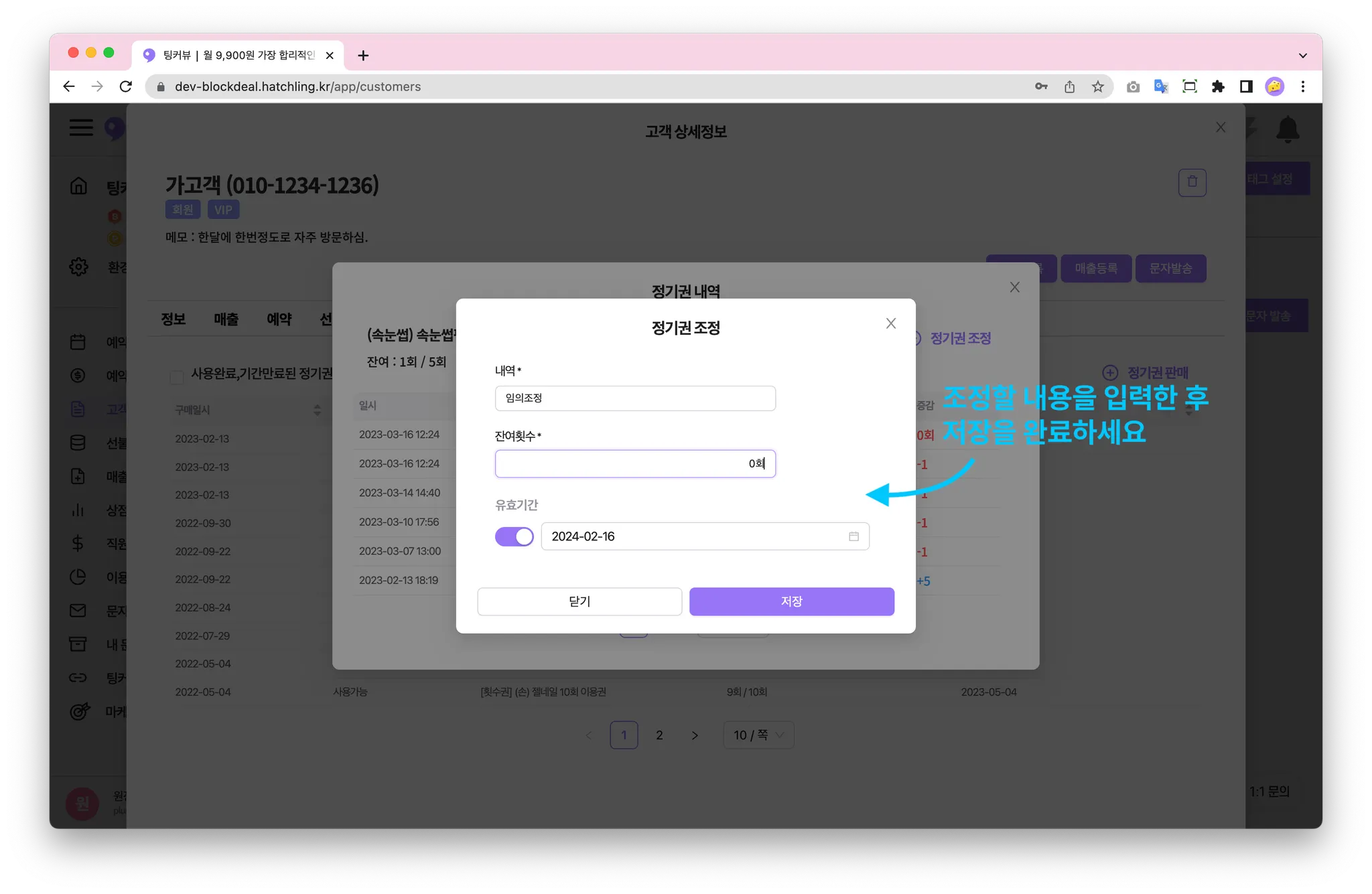
Task: Click the 내역 input field
Action: (x=634, y=398)
